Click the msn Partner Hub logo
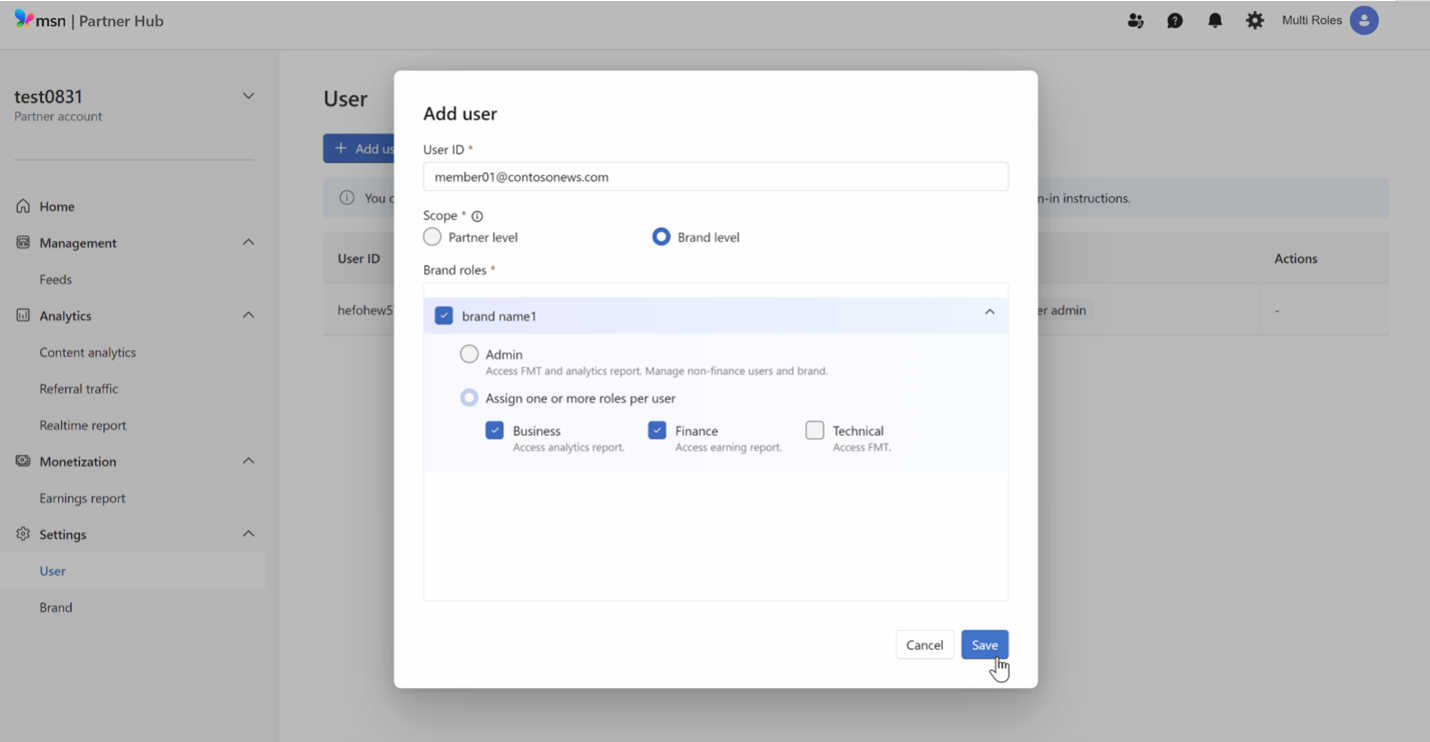1430x742 pixels. pos(88,19)
